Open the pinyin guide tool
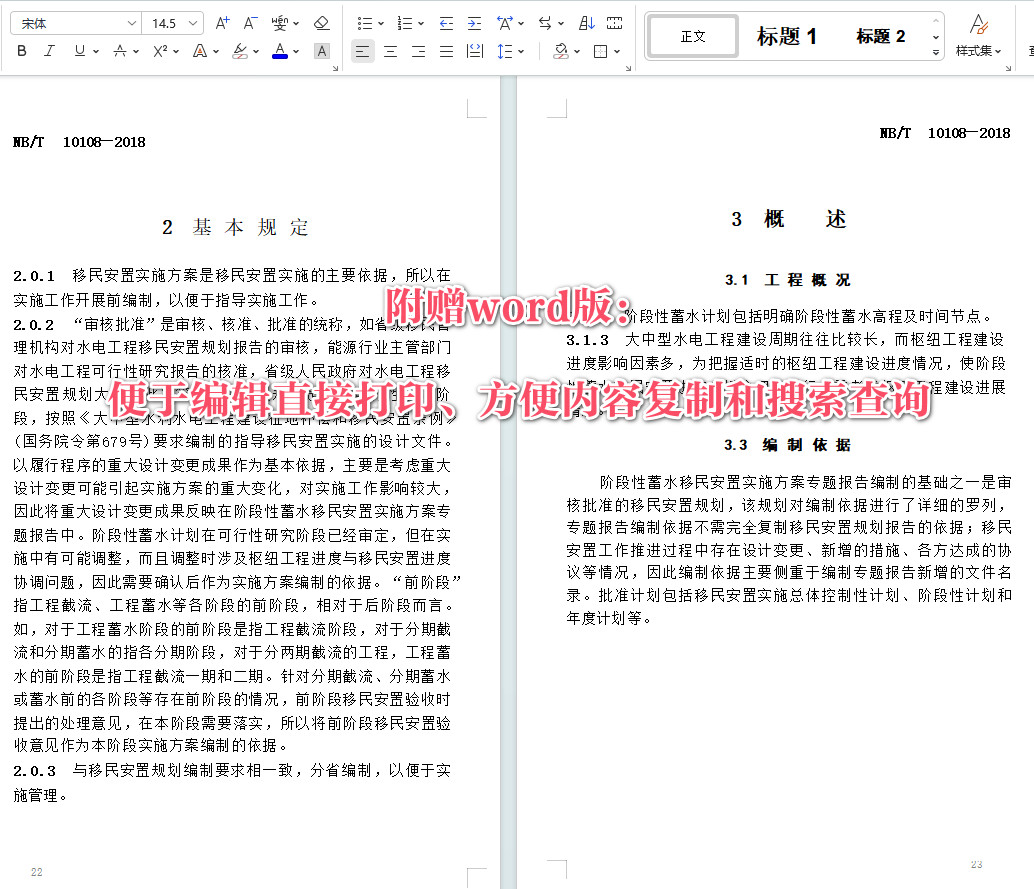The image size is (1034, 889). click(x=280, y=22)
